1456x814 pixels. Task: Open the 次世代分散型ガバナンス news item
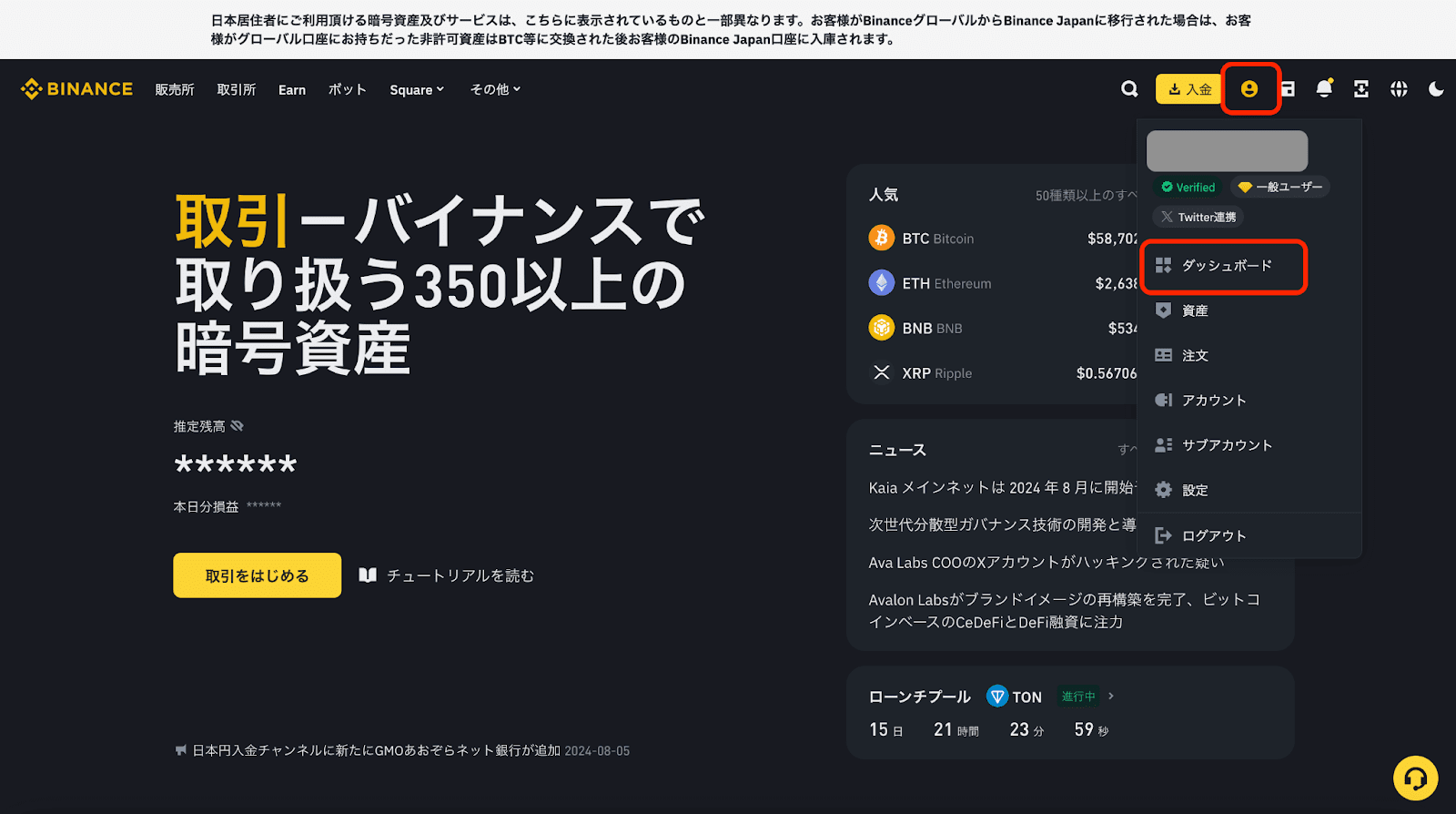[x=1003, y=524]
